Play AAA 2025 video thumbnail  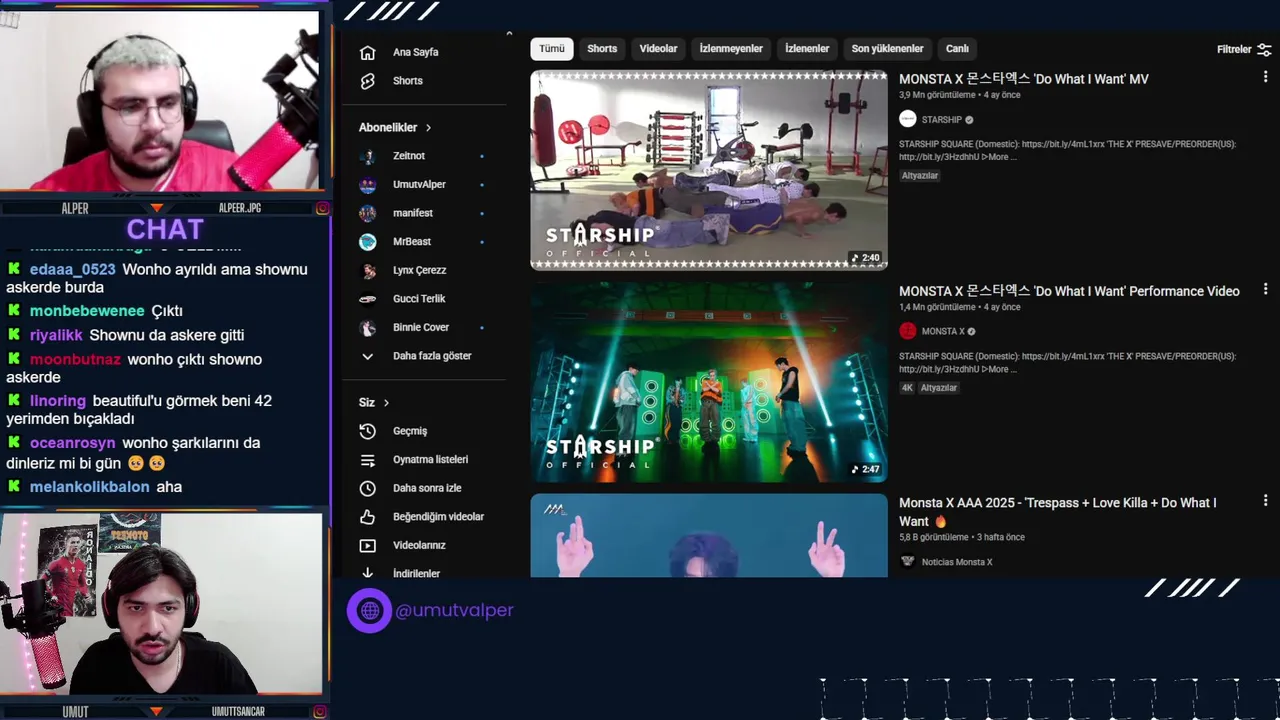709,535
